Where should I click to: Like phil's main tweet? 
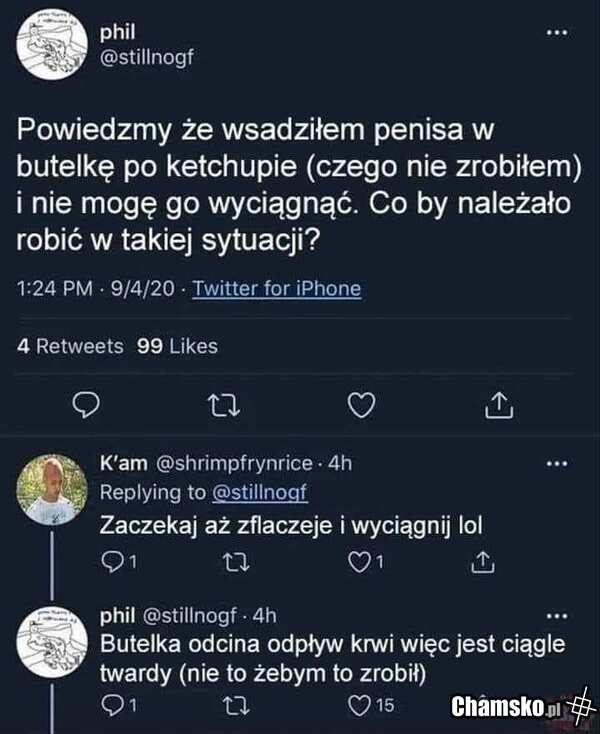(362, 404)
